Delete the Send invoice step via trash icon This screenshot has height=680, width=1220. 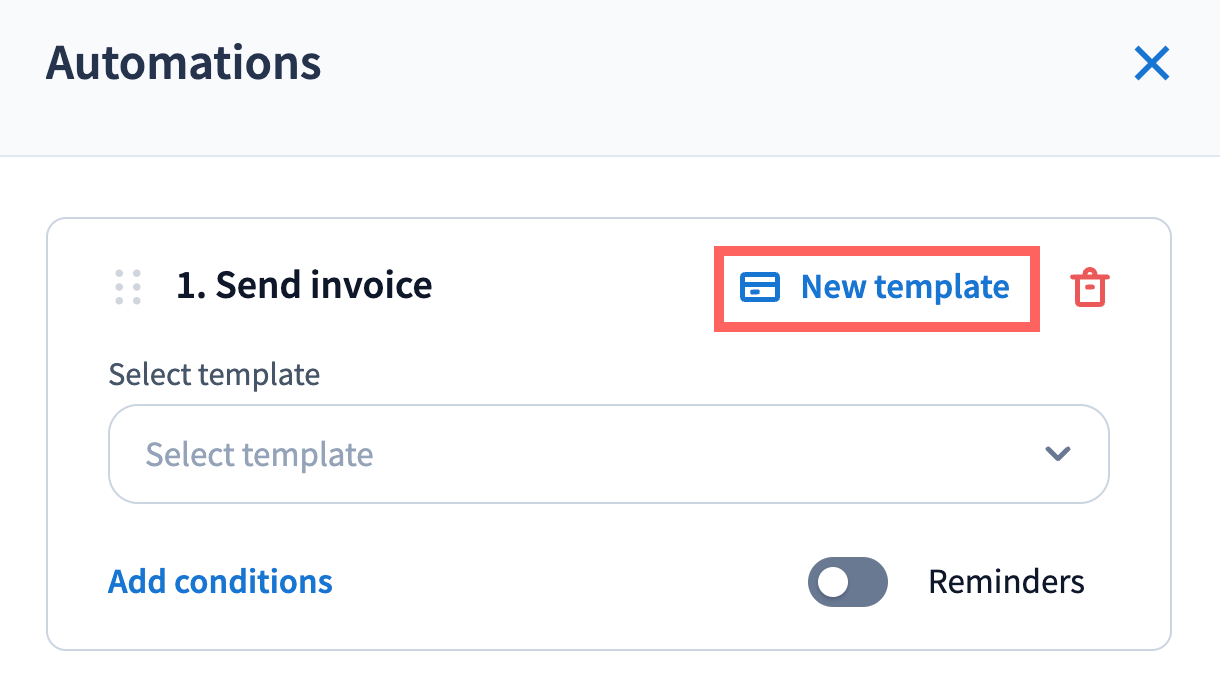[x=1089, y=288]
